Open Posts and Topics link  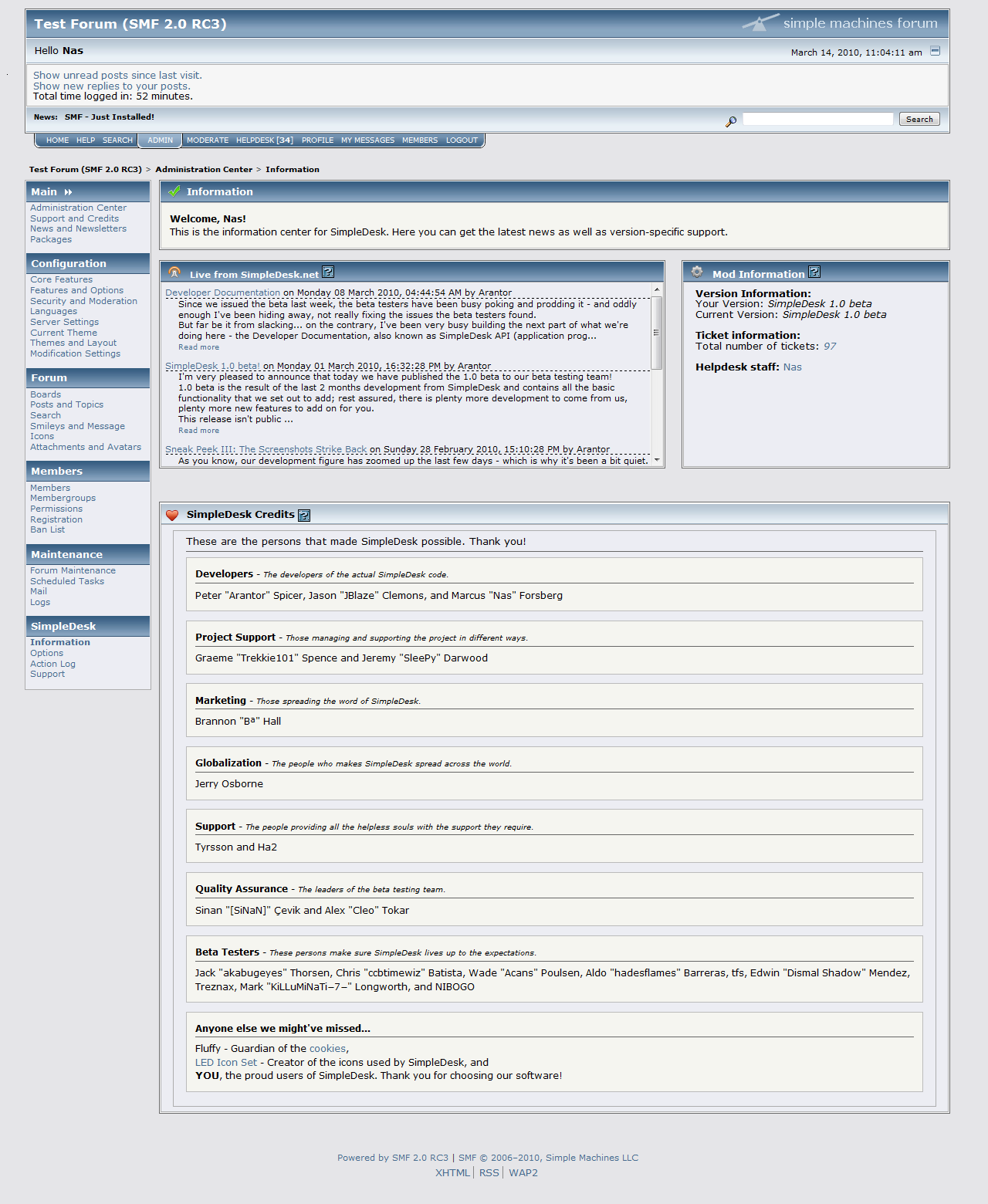tap(66, 404)
